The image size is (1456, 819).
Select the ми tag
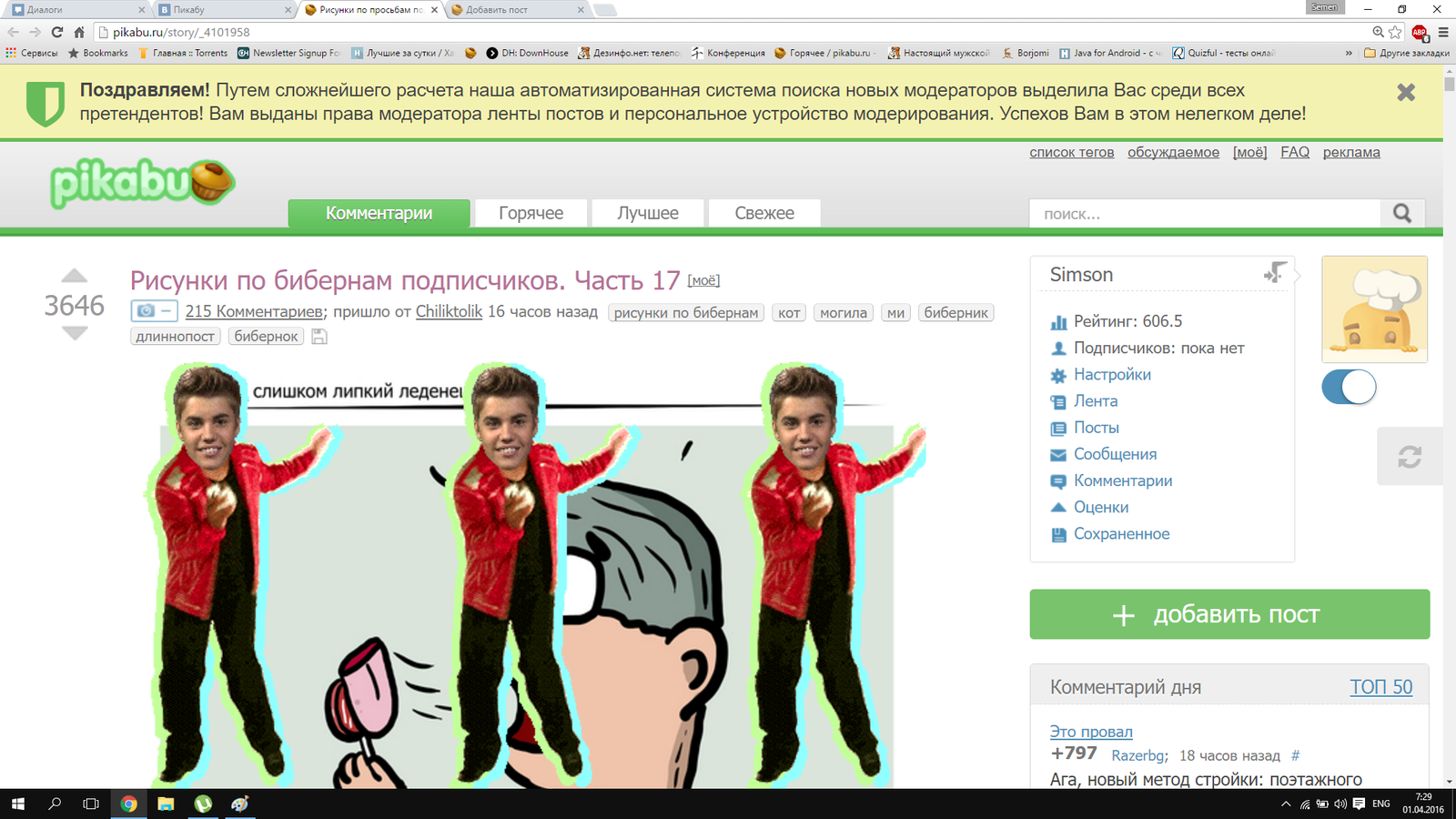pyautogui.click(x=896, y=312)
